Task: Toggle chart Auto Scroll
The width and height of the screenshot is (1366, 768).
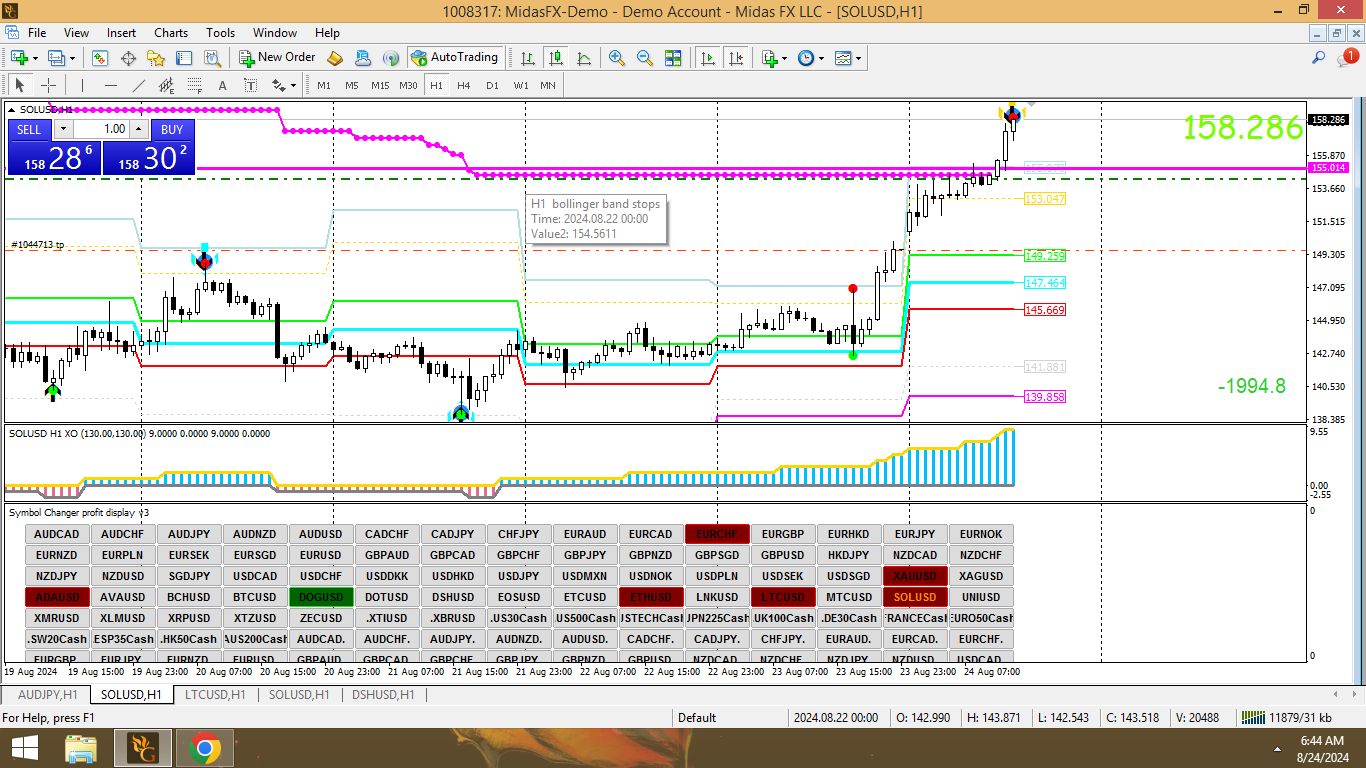Action: pyautogui.click(x=709, y=58)
